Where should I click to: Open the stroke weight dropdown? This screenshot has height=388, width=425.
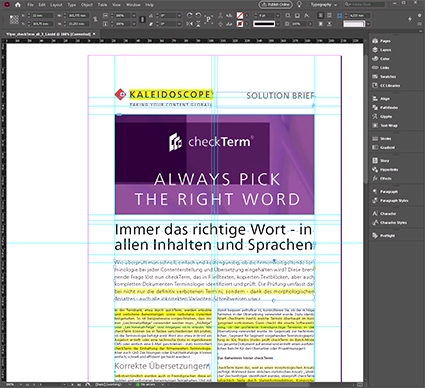(278, 16)
